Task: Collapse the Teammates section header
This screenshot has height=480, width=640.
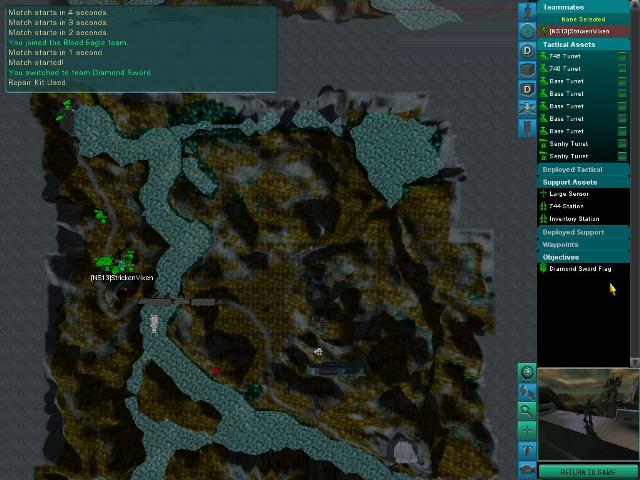Action: click(583, 7)
